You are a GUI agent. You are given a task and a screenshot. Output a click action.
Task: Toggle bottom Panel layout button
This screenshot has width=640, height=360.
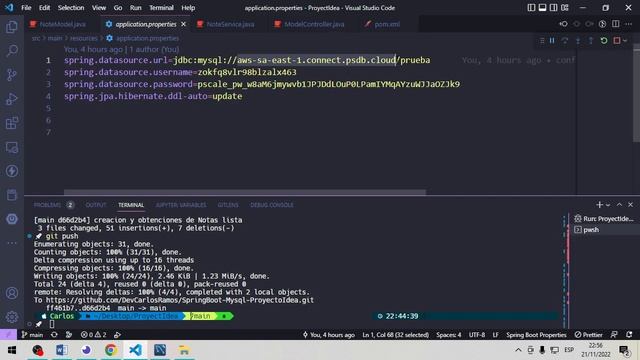[x=542, y=8]
